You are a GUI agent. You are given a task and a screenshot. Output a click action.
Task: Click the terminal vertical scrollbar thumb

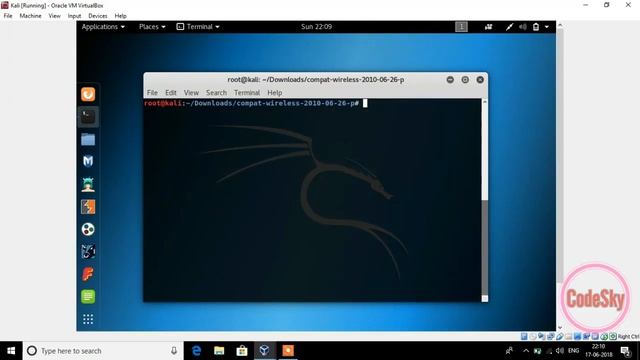click(x=484, y=248)
